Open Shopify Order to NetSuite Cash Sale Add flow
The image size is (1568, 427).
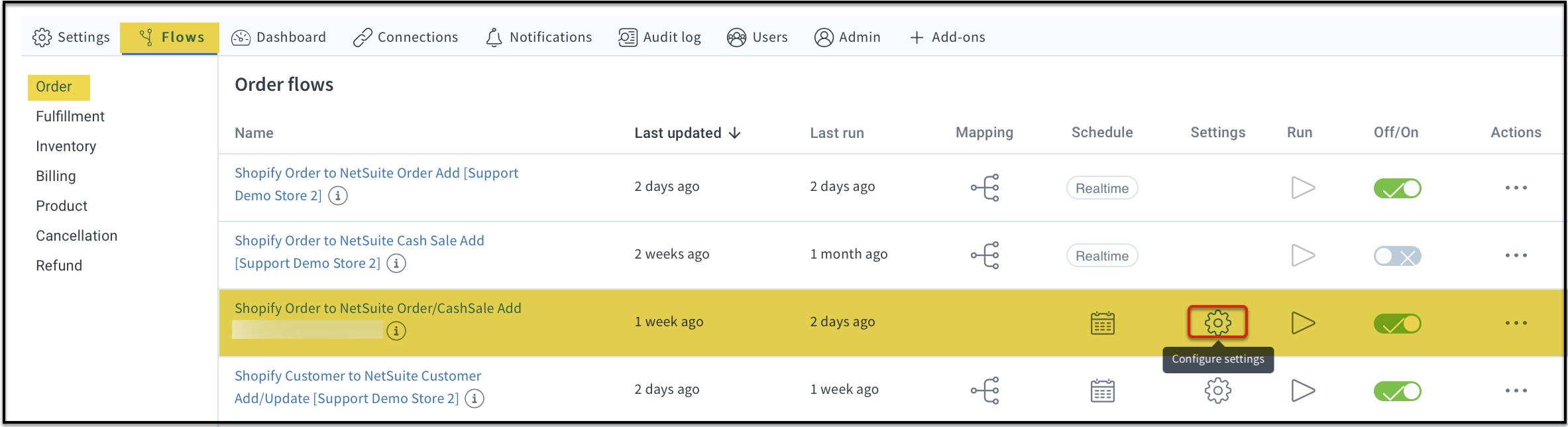[x=359, y=252]
